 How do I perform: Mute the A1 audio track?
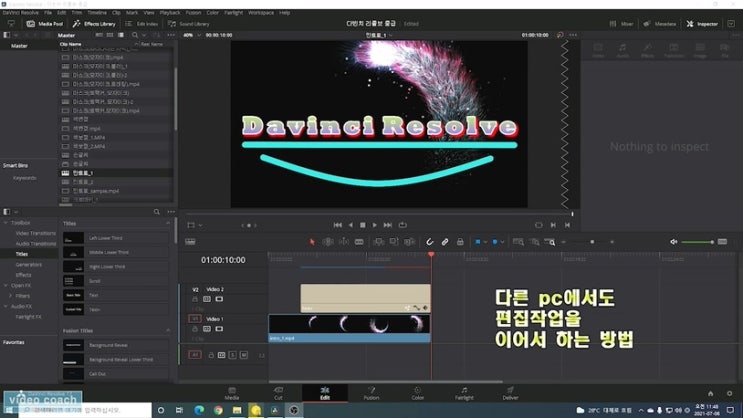244,355
